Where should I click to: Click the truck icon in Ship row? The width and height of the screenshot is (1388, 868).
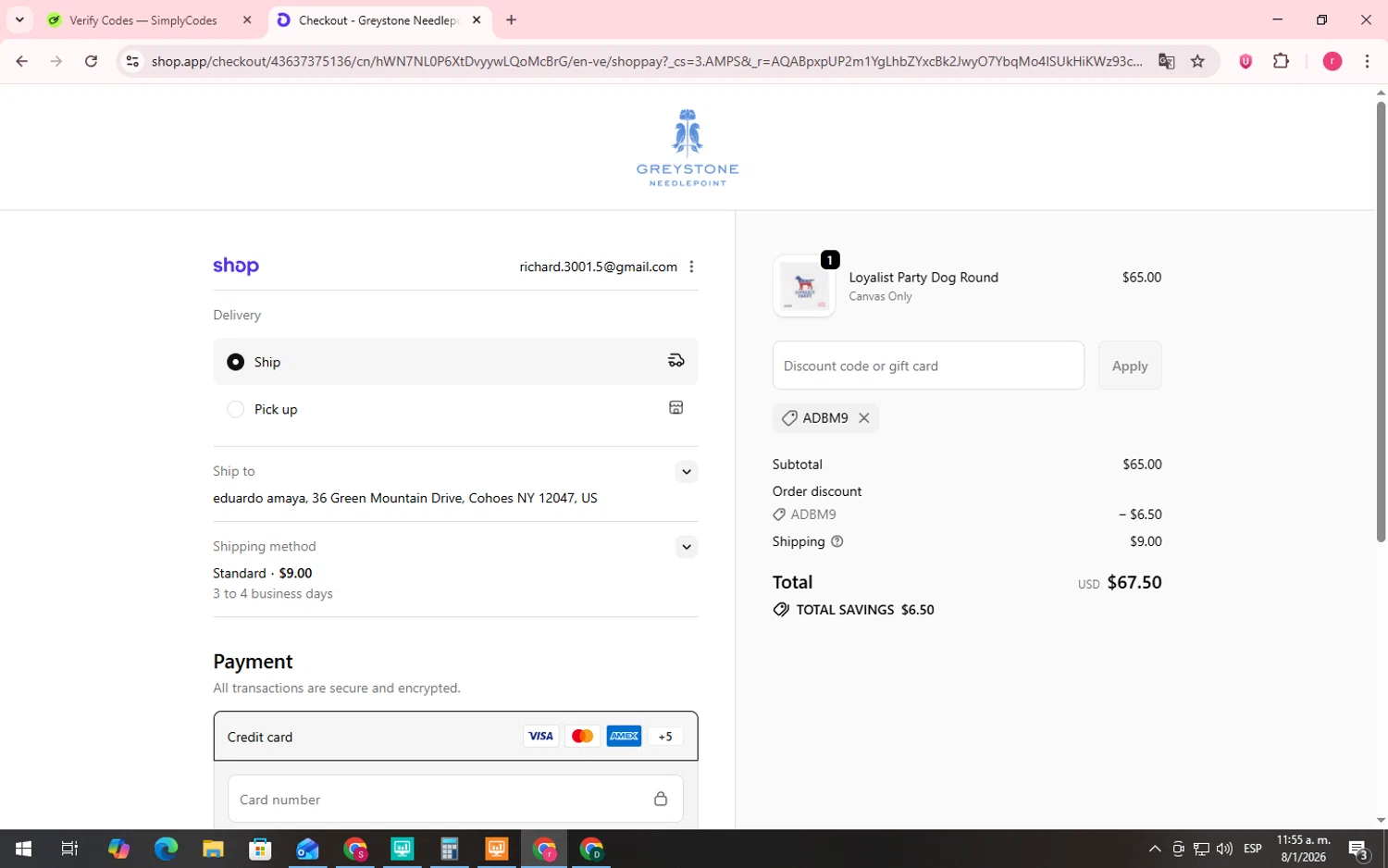pos(676,361)
